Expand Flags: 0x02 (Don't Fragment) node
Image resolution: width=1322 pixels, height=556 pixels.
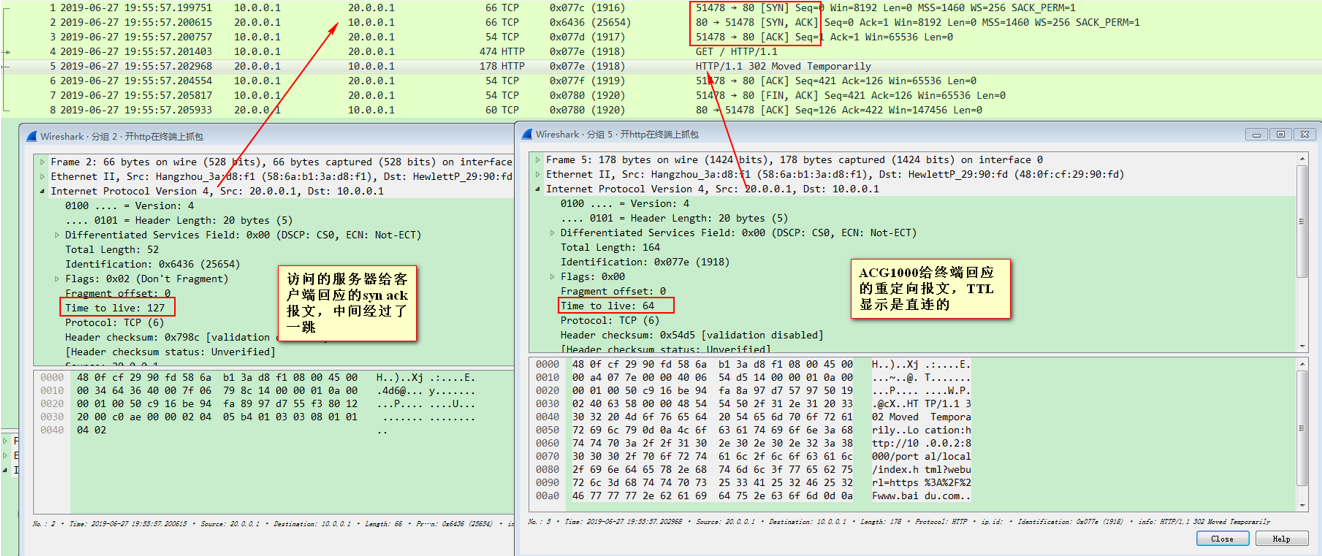point(57,279)
